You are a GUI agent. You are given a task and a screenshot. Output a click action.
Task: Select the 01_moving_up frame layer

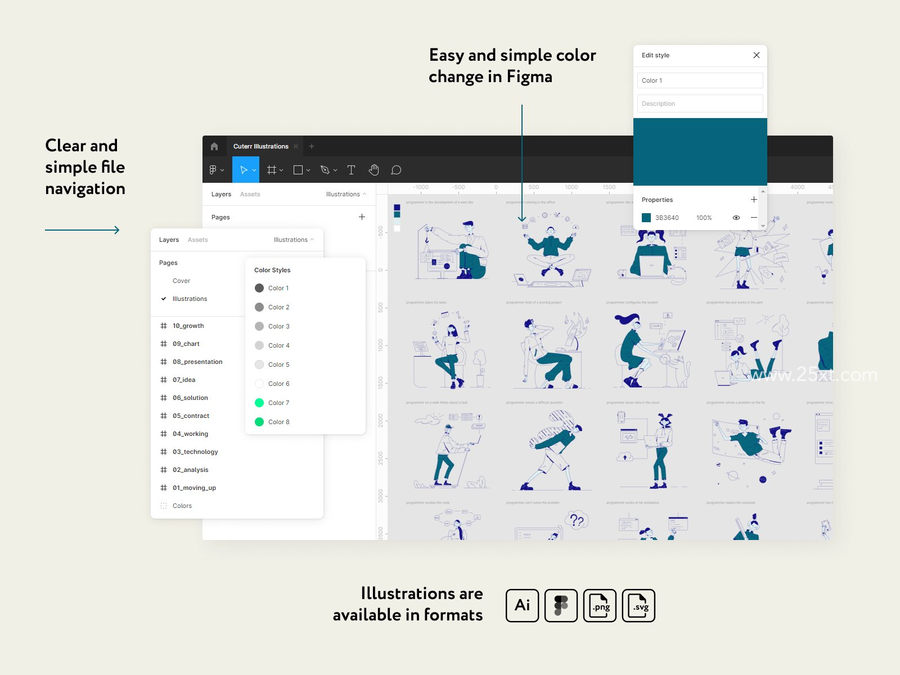pyautogui.click(x=194, y=488)
